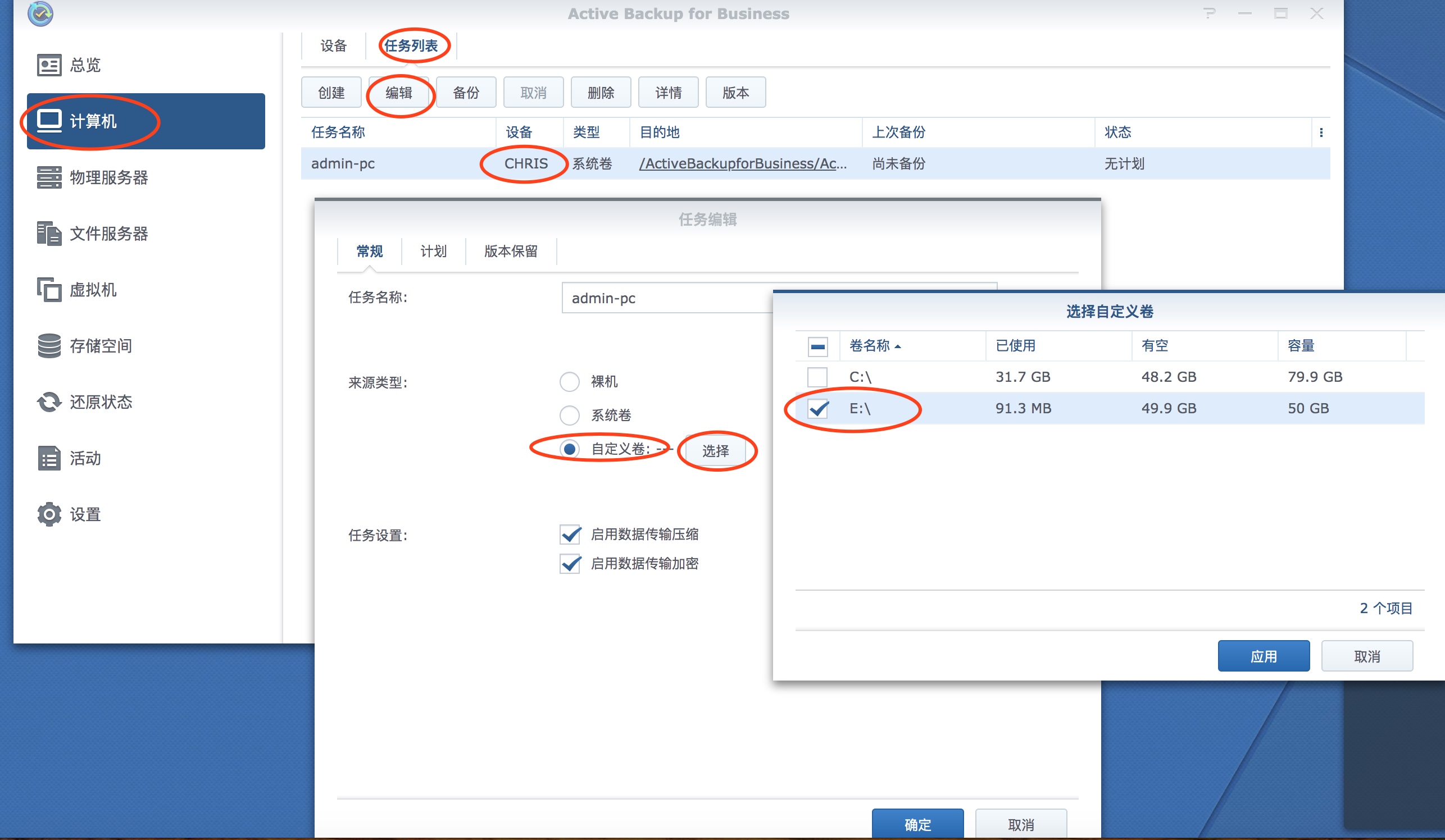
Task: Select the 自定义卷 custom volume radio option
Action: click(569, 449)
